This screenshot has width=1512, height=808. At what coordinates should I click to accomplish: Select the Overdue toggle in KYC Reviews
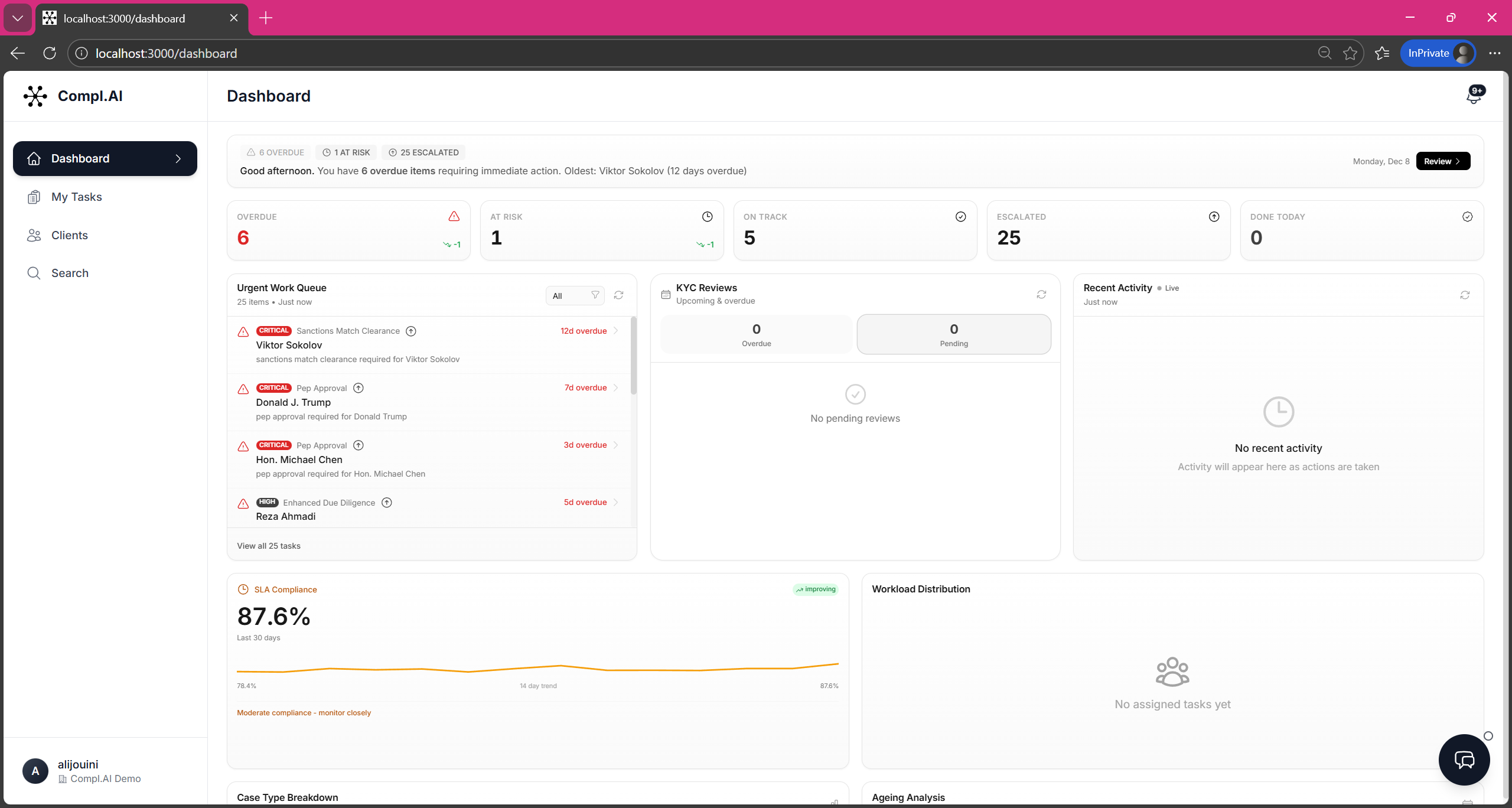(756, 334)
